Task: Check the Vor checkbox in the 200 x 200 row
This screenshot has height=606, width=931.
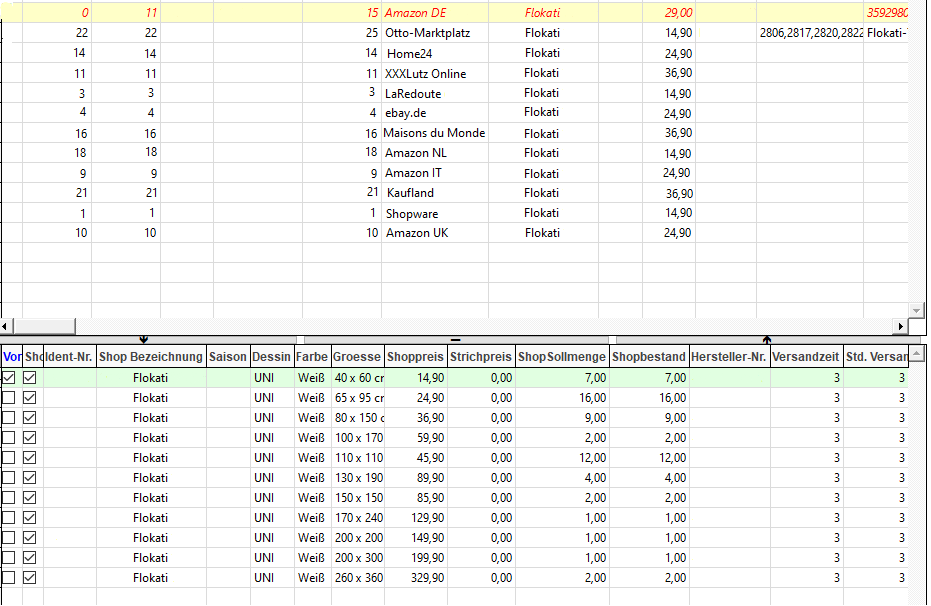Action: point(9,538)
